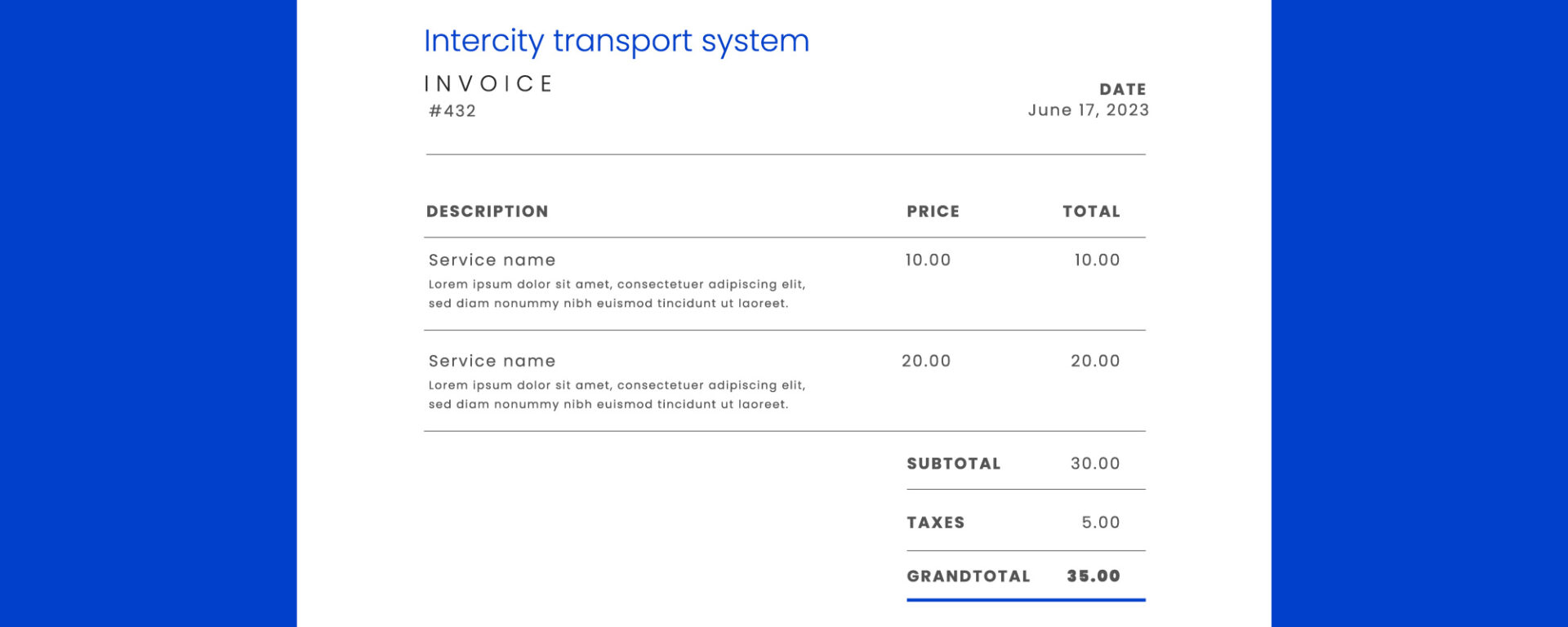This screenshot has height=627, width=1568.
Task: Select the second Service name entry
Action: (x=492, y=361)
